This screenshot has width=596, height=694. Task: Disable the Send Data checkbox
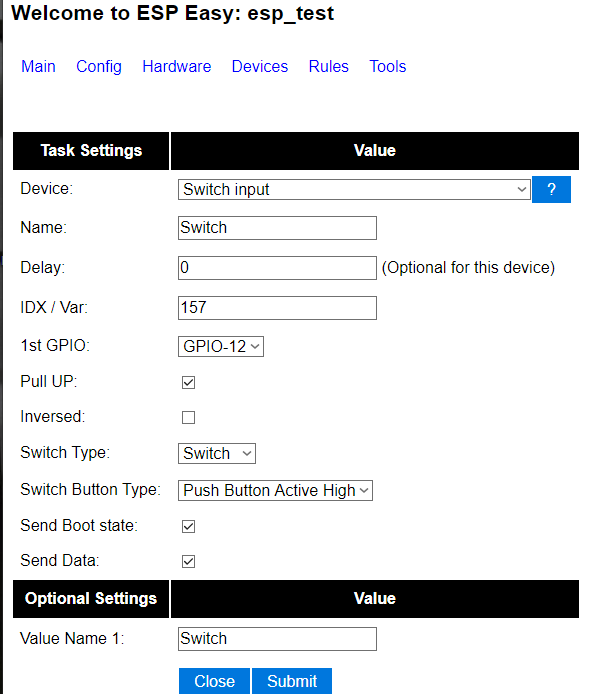(188, 561)
